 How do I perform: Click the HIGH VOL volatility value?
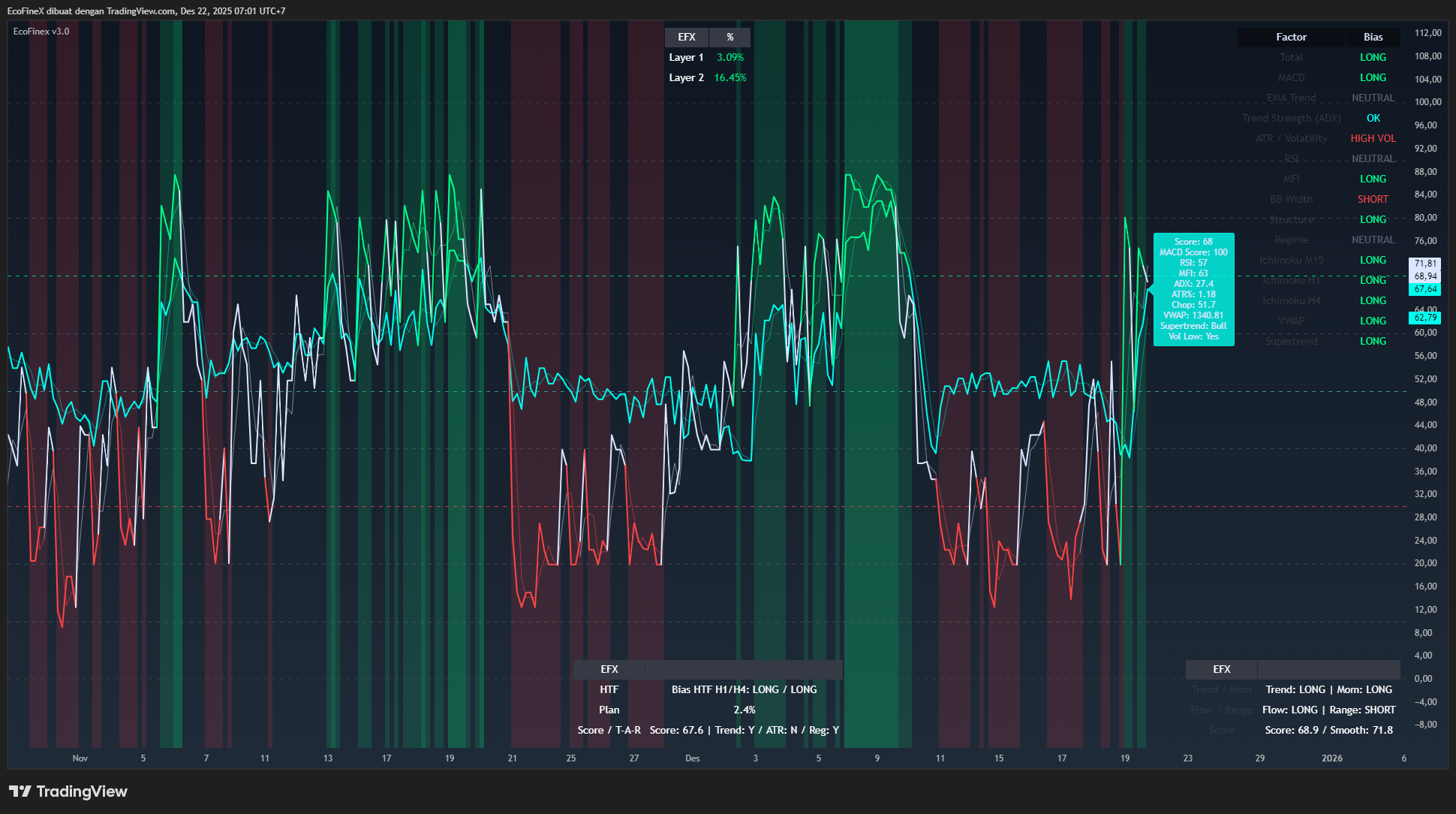[x=1373, y=138]
